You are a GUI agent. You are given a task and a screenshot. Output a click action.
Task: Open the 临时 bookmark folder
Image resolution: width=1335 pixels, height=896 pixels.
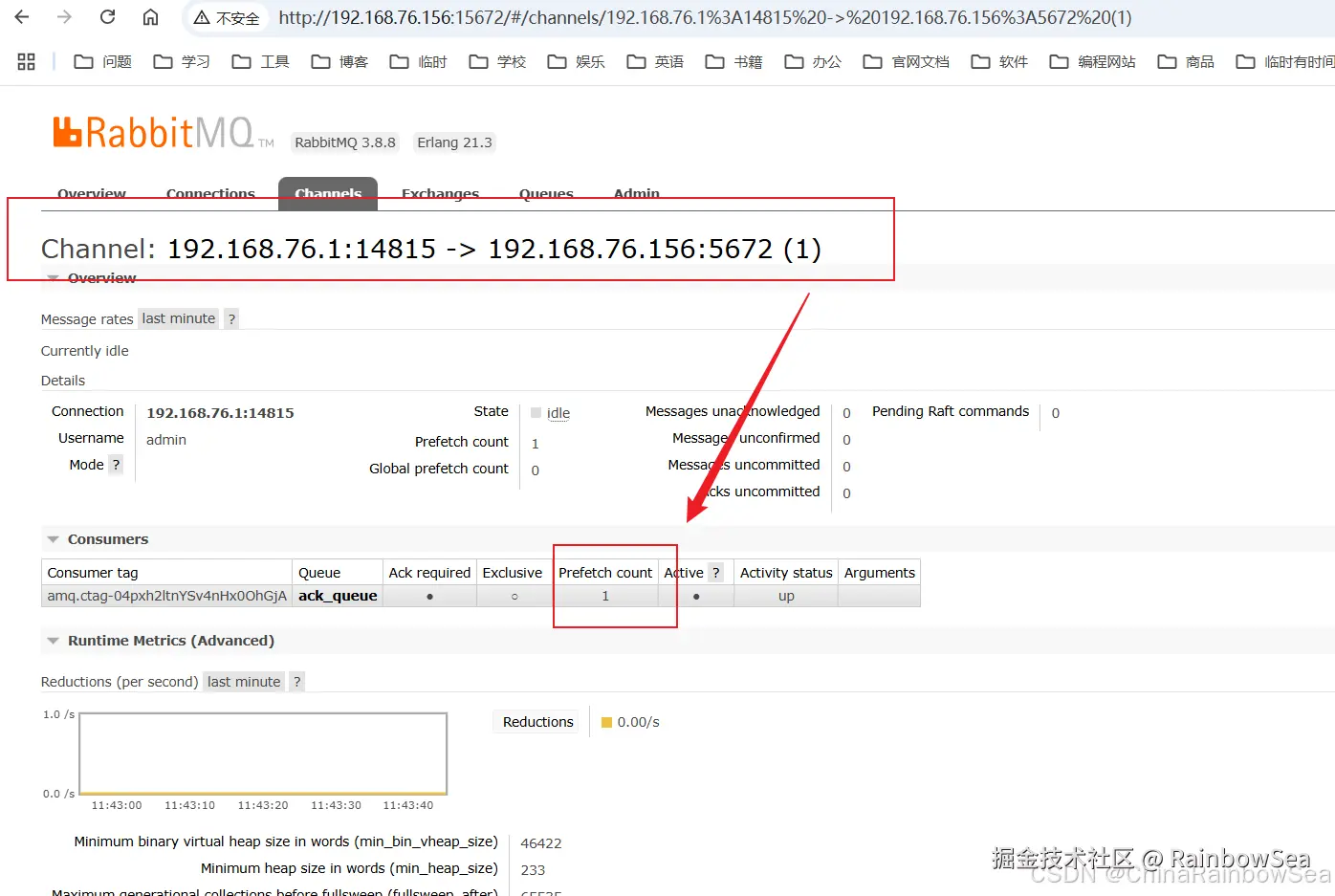419,61
